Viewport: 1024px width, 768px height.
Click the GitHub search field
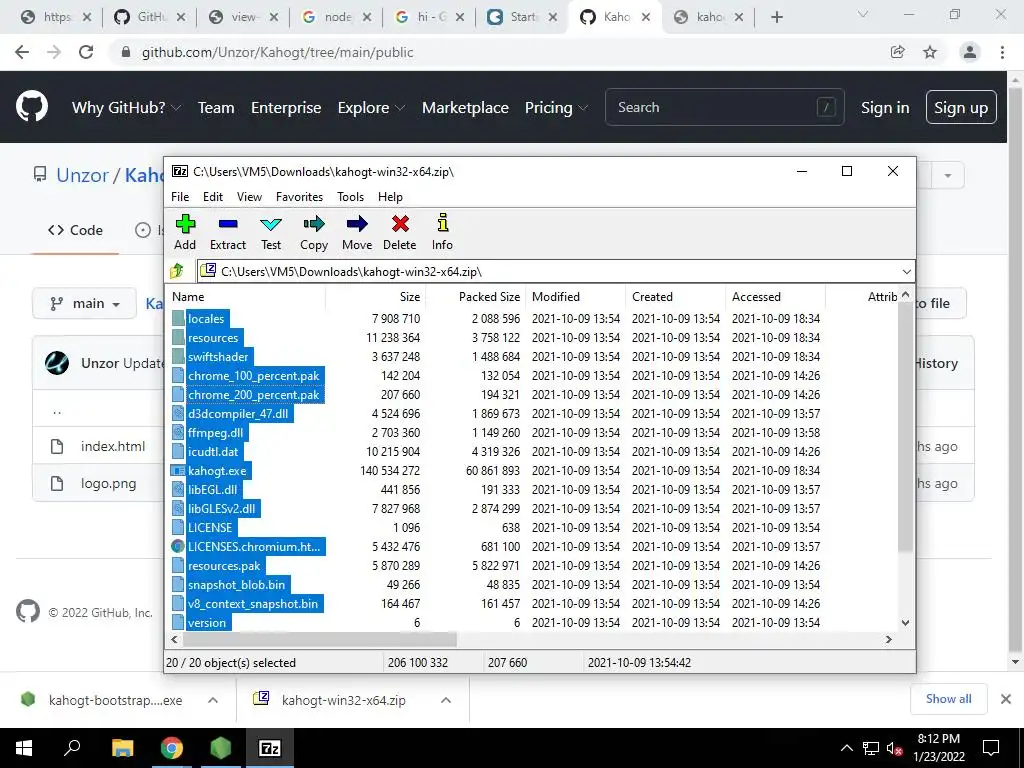point(725,107)
